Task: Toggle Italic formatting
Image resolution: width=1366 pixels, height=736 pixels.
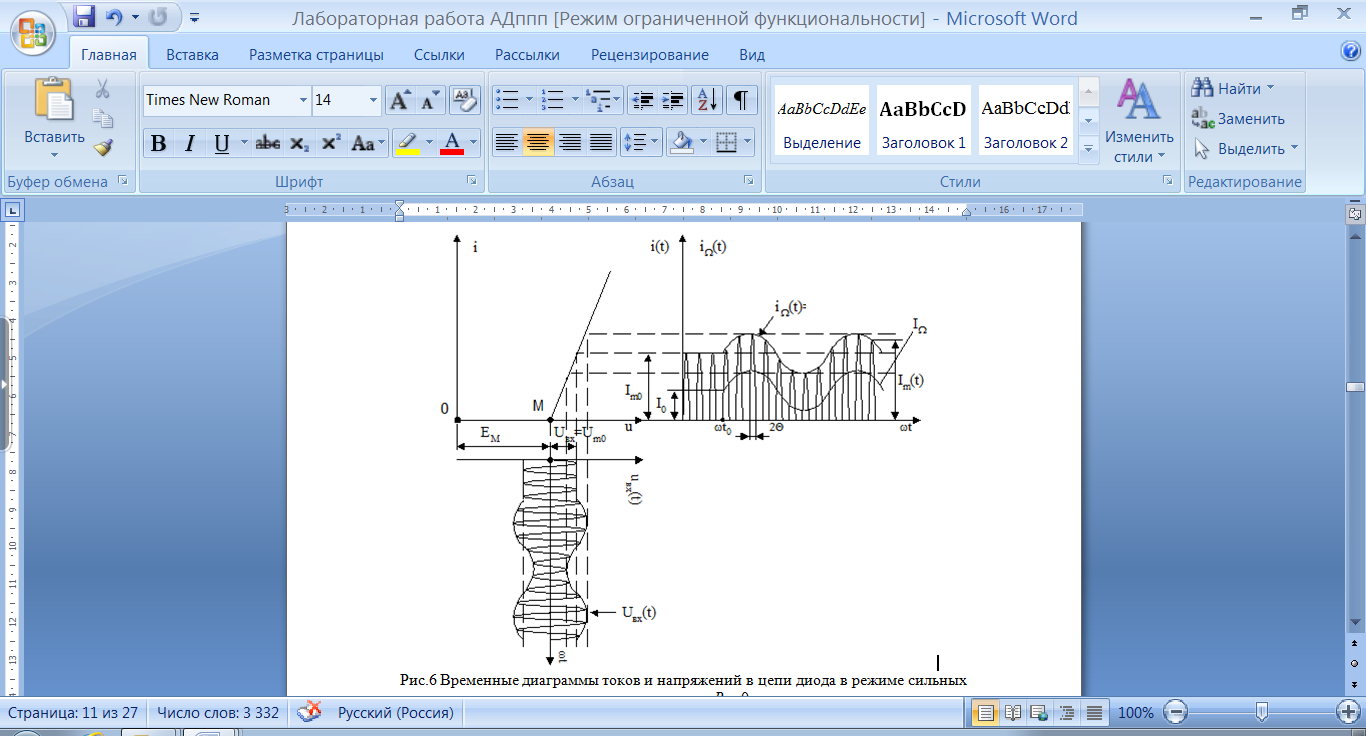Action: point(189,143)
